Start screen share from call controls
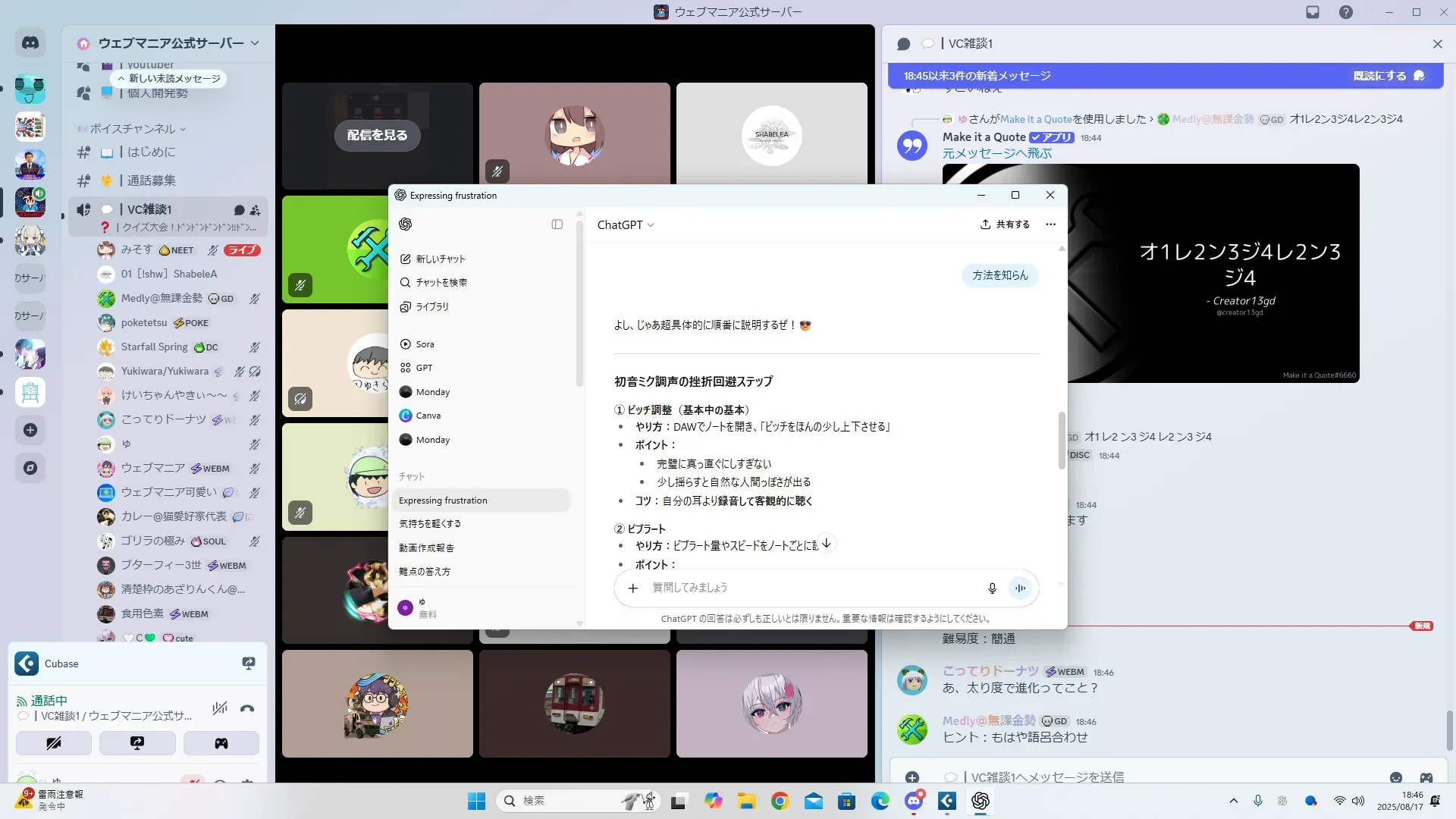This screenshot has height=819, width=1456. point(137,743)
